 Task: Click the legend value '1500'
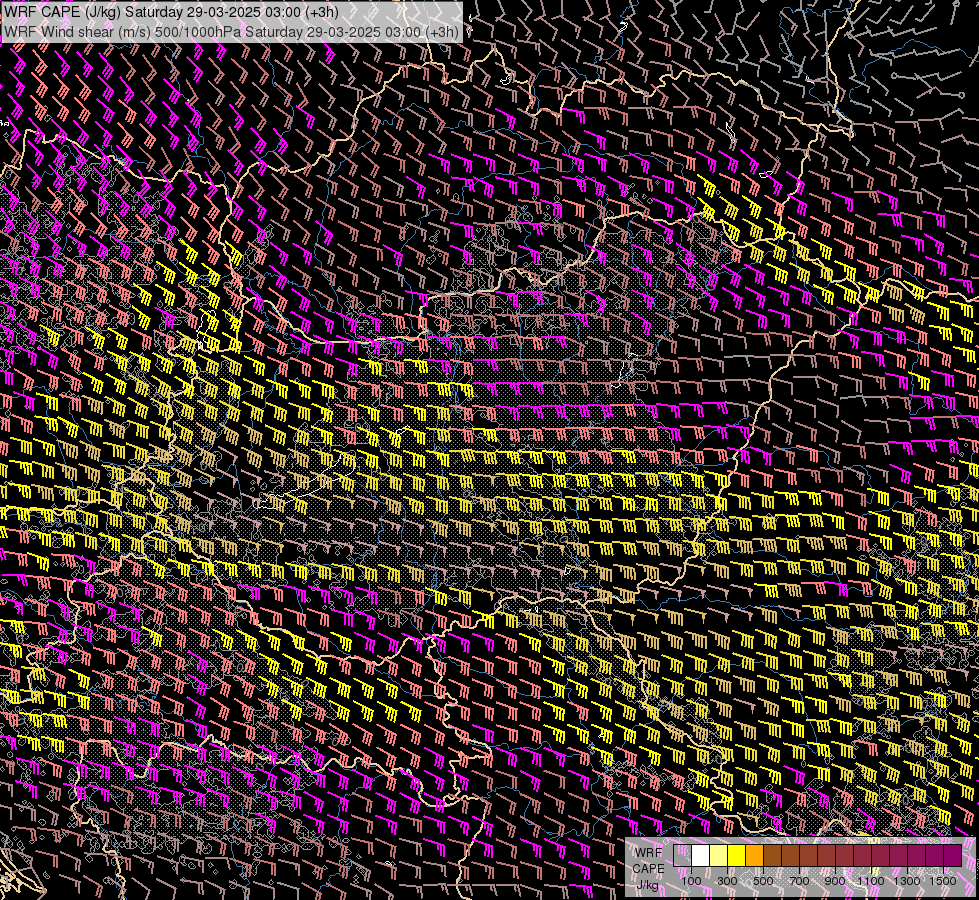tap(943, 881)
